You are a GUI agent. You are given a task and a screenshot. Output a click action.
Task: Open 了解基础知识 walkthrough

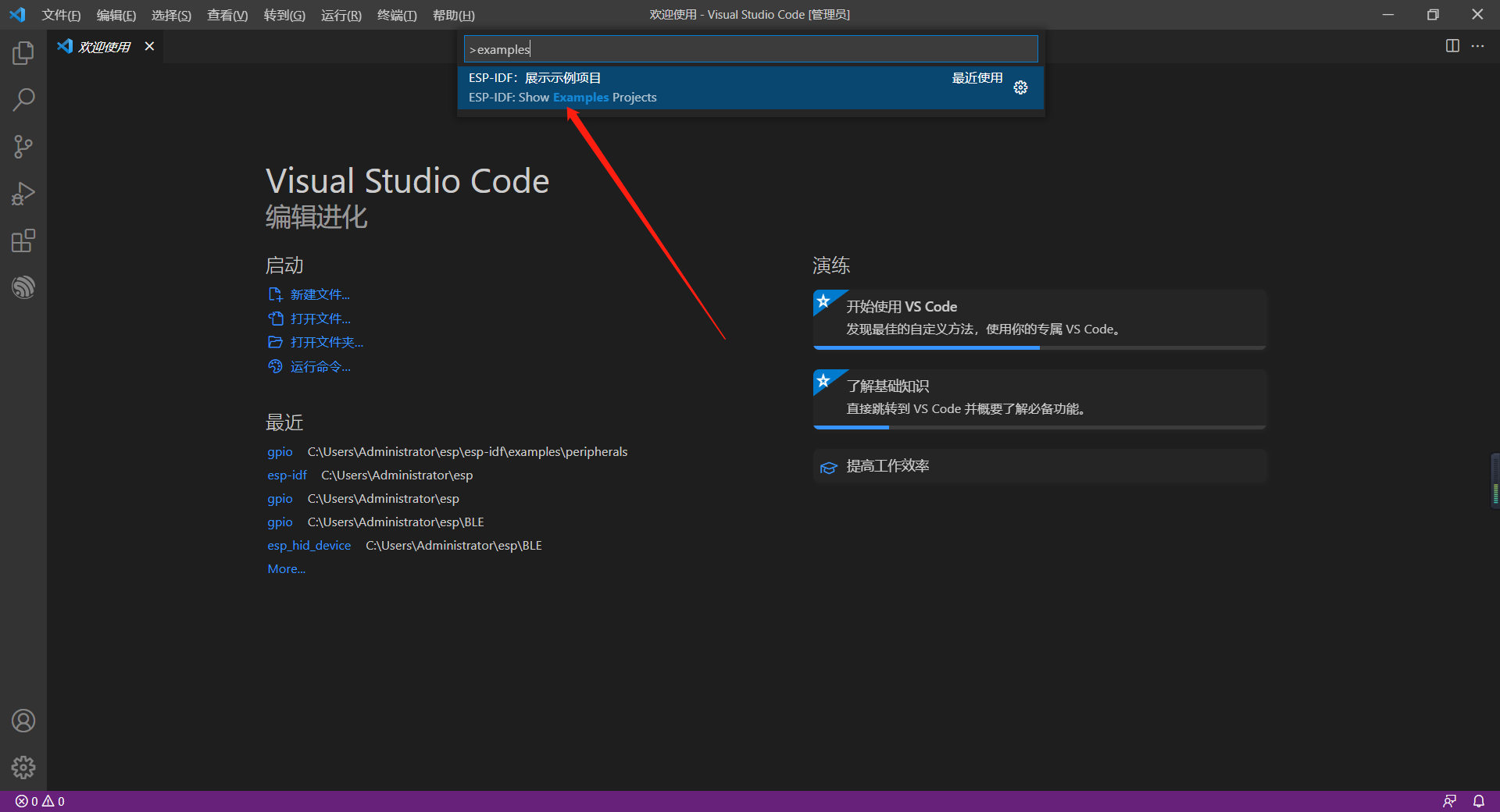pos(1039,398)
